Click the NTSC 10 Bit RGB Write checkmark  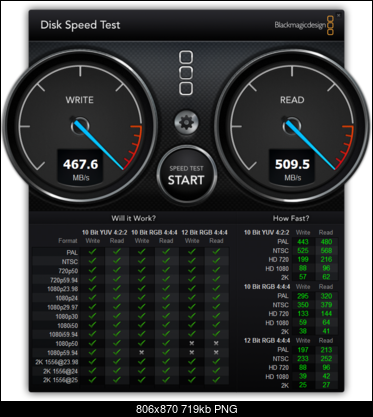142,261
